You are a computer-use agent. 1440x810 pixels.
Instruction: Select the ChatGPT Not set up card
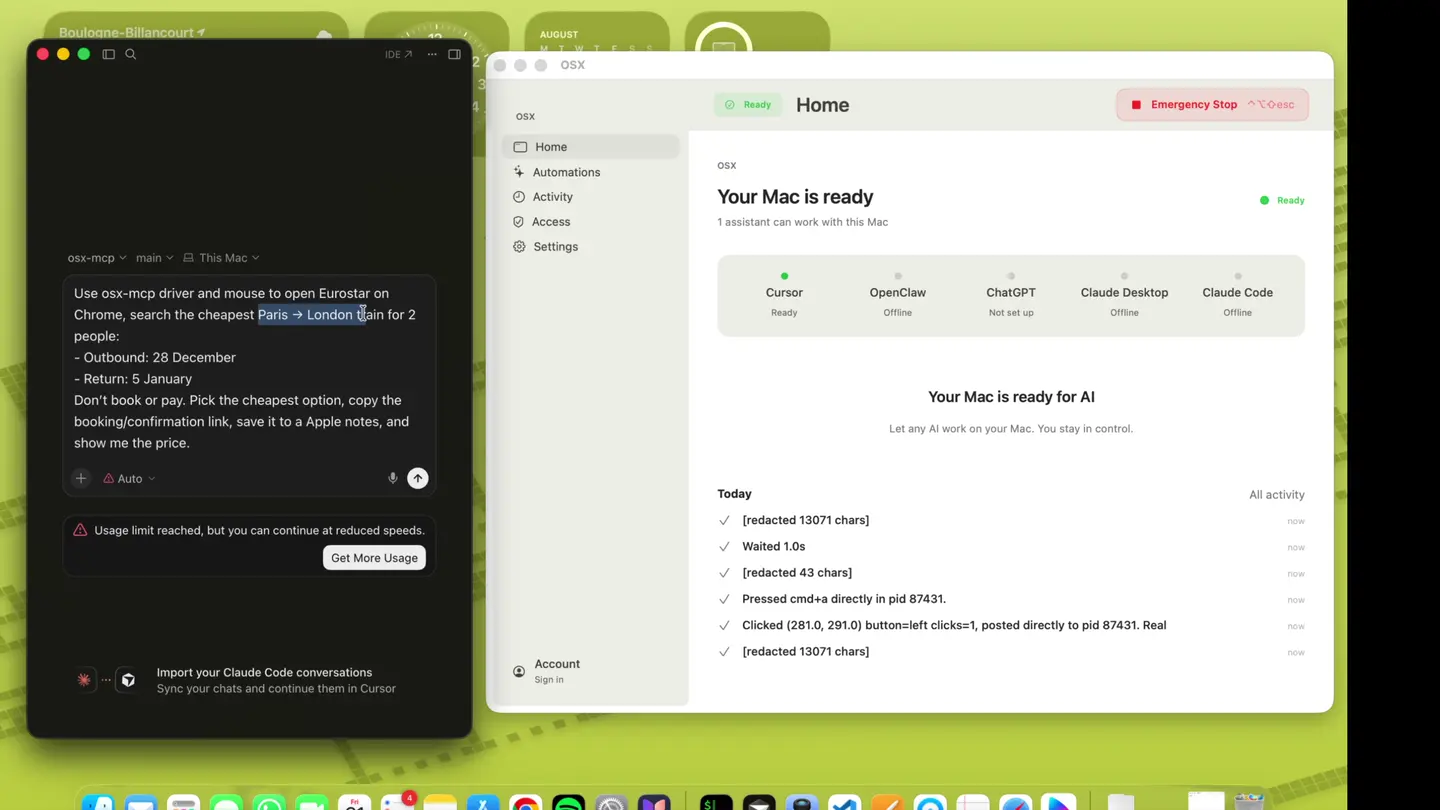coord(1010,296)
